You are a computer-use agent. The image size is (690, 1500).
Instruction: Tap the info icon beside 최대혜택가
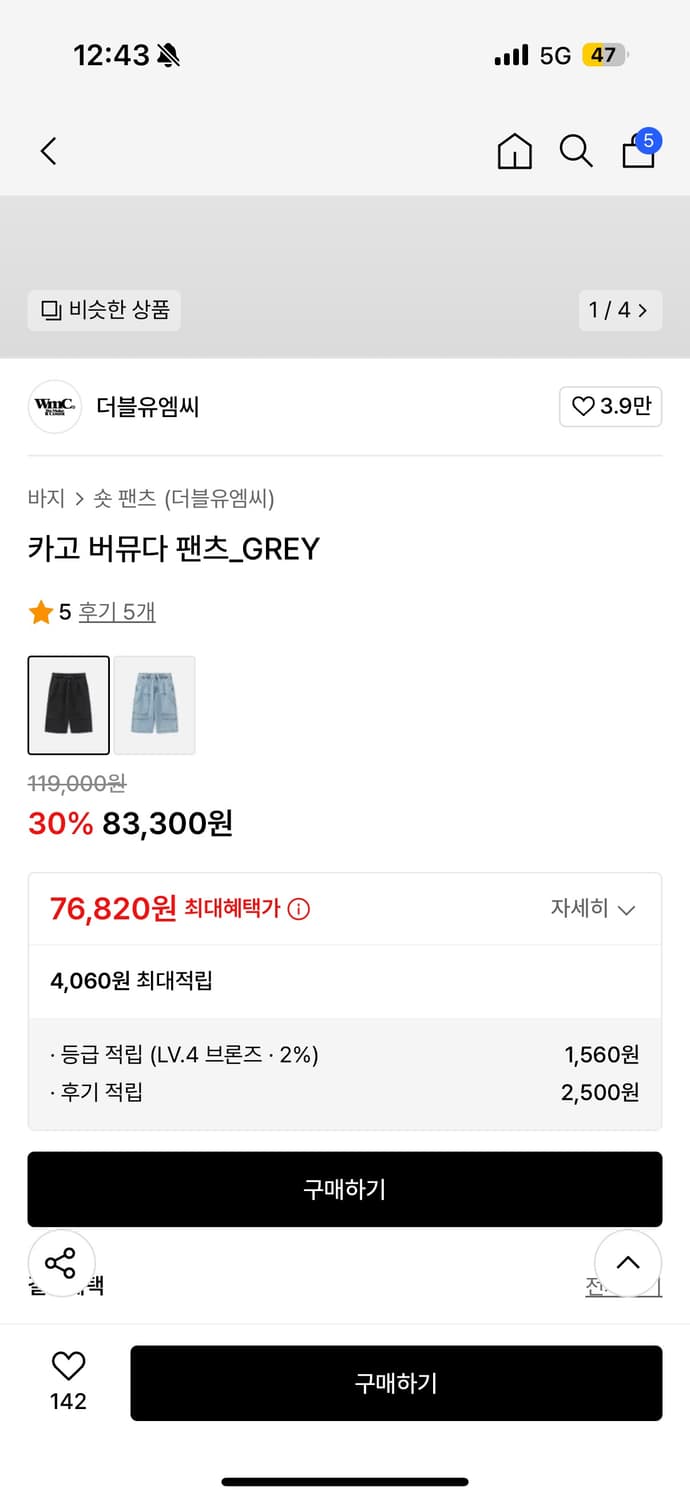[298, 909]
